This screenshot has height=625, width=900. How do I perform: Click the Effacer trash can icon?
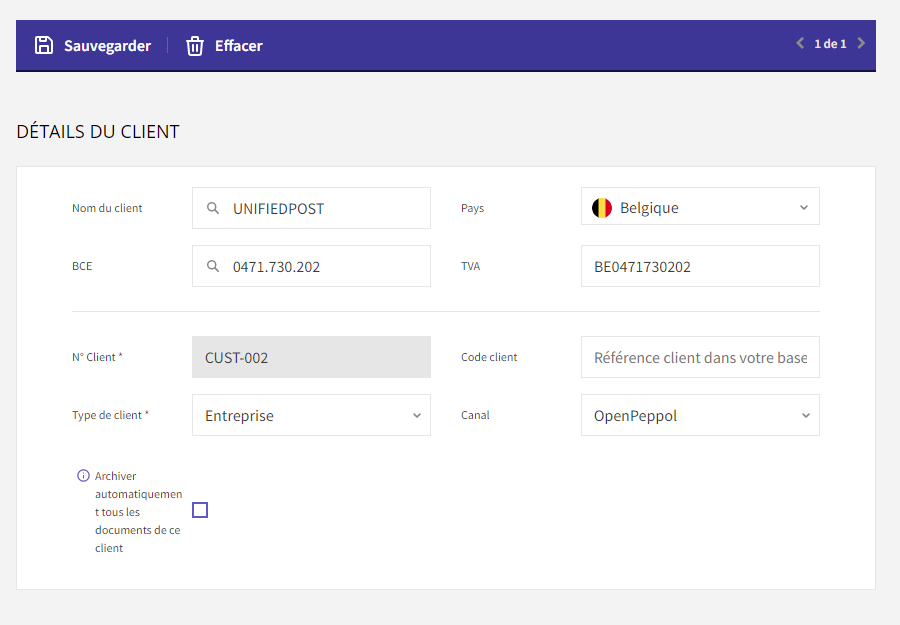coord(195,45)
